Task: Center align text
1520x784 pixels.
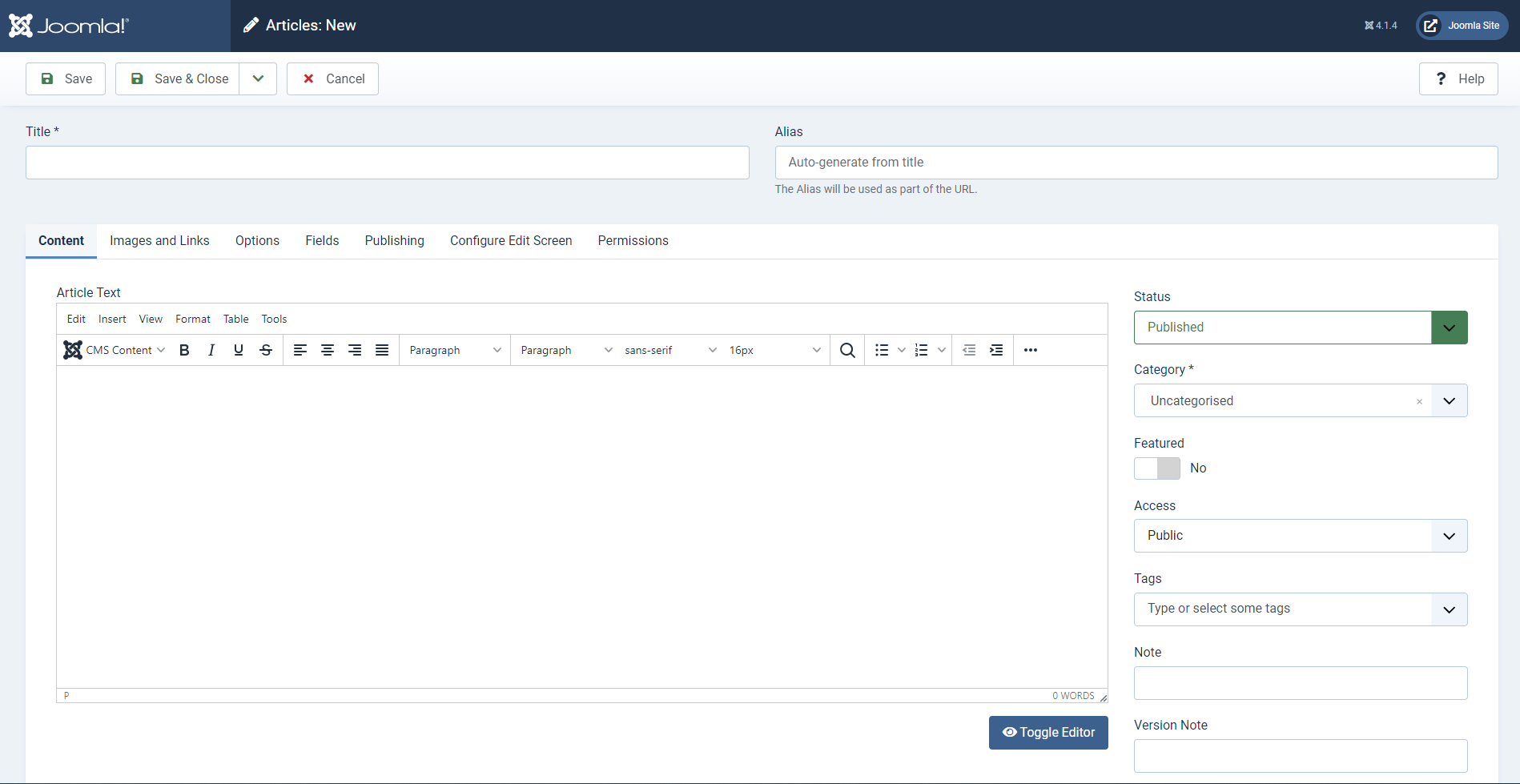Action: (x=328, y=350)
